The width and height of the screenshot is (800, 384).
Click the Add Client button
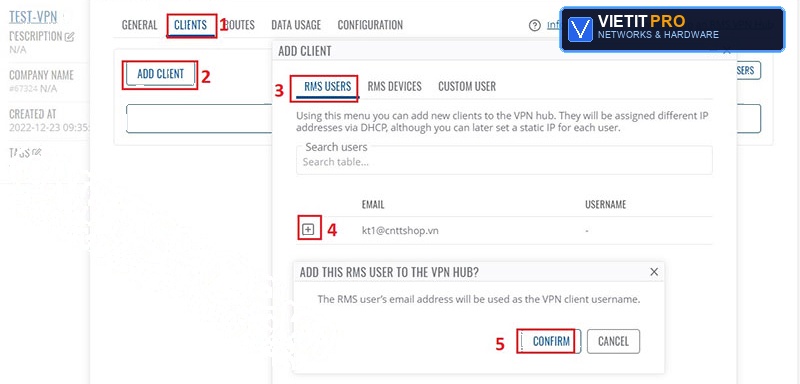click(x=160, y=74)
